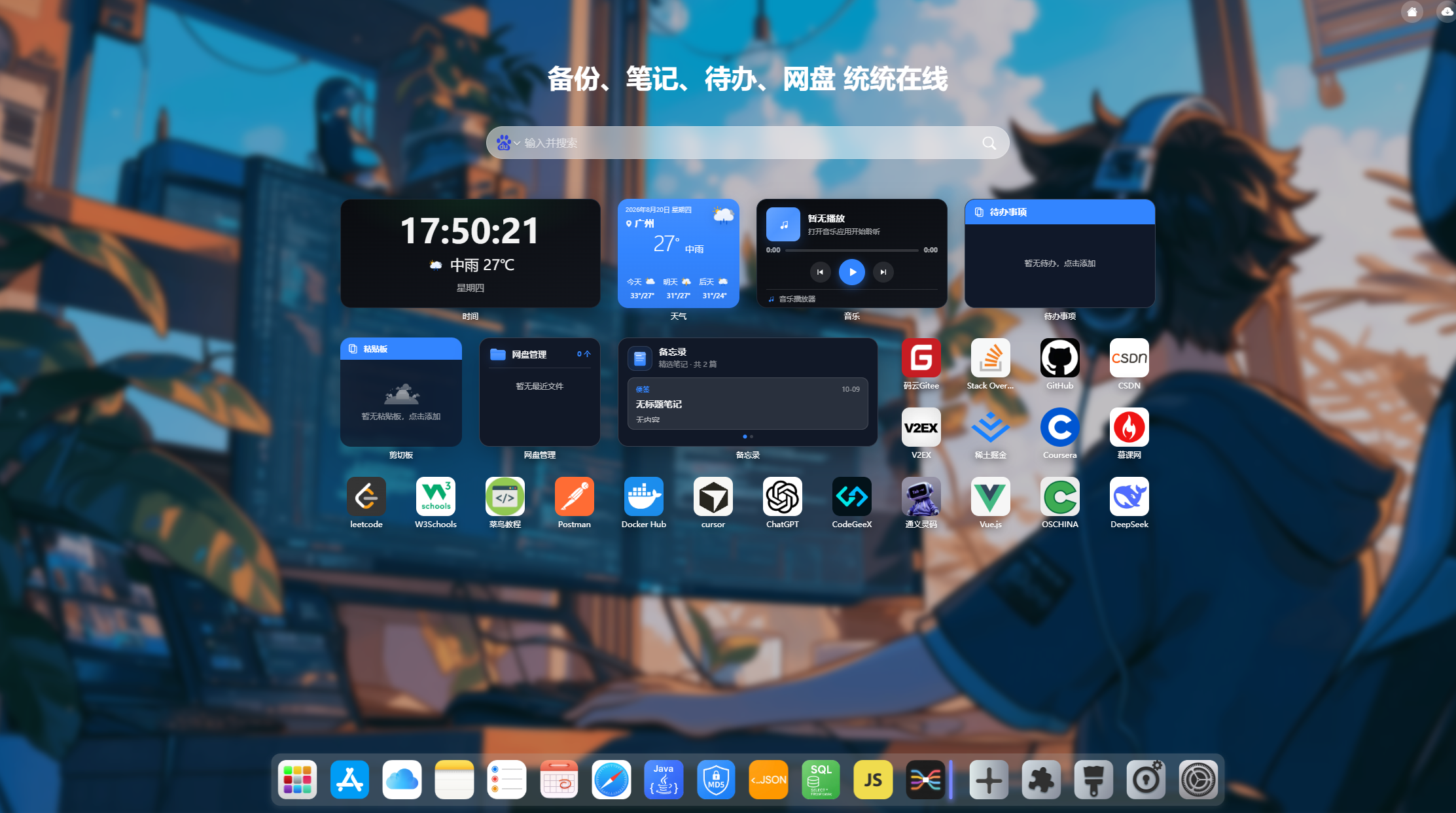Screen dimensions: 1456x813
Task: Launch the GitHub shortcut
Action: click(x=1059, y=358)
